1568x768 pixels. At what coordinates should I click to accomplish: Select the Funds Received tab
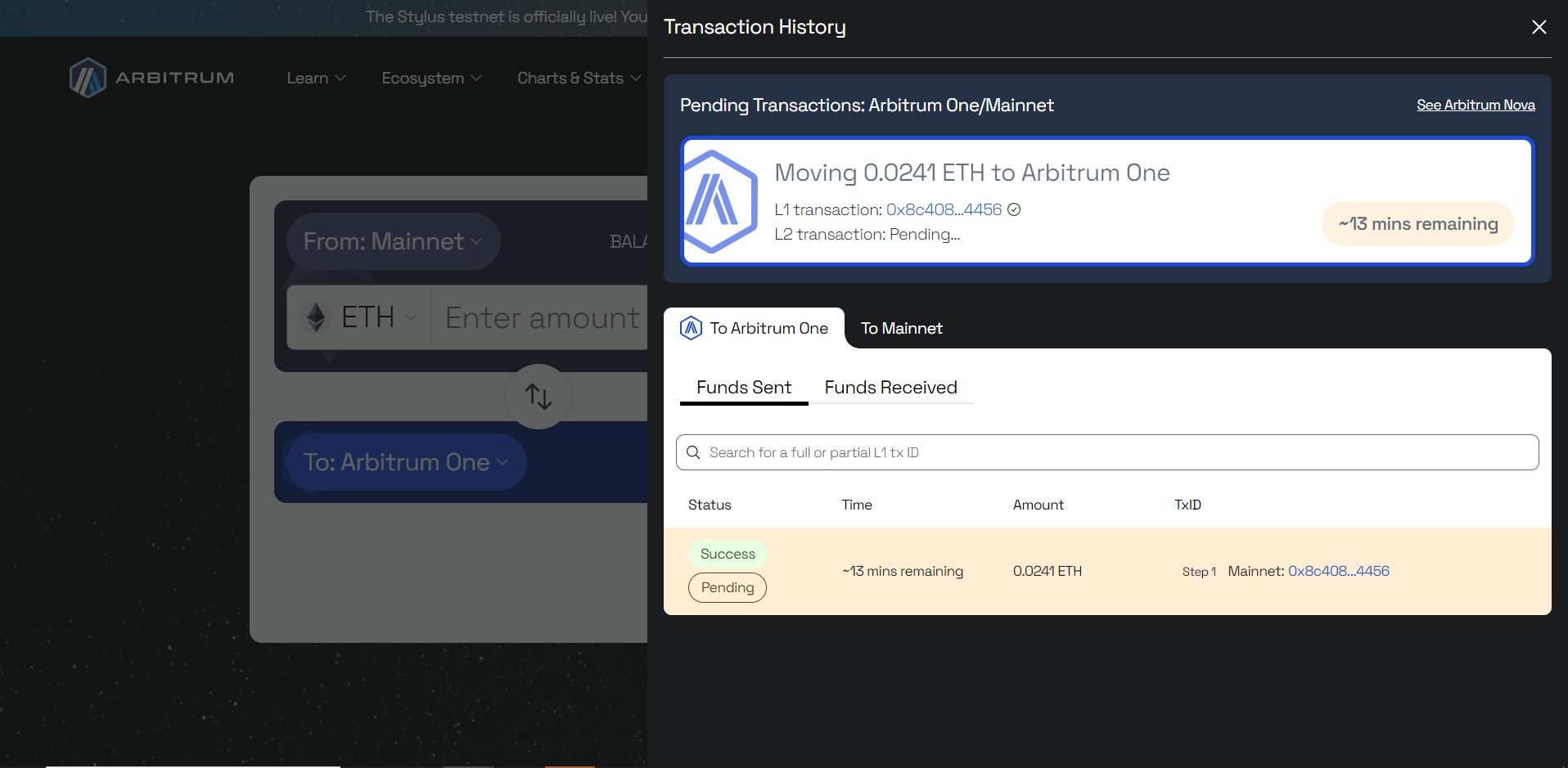[890, 388]
